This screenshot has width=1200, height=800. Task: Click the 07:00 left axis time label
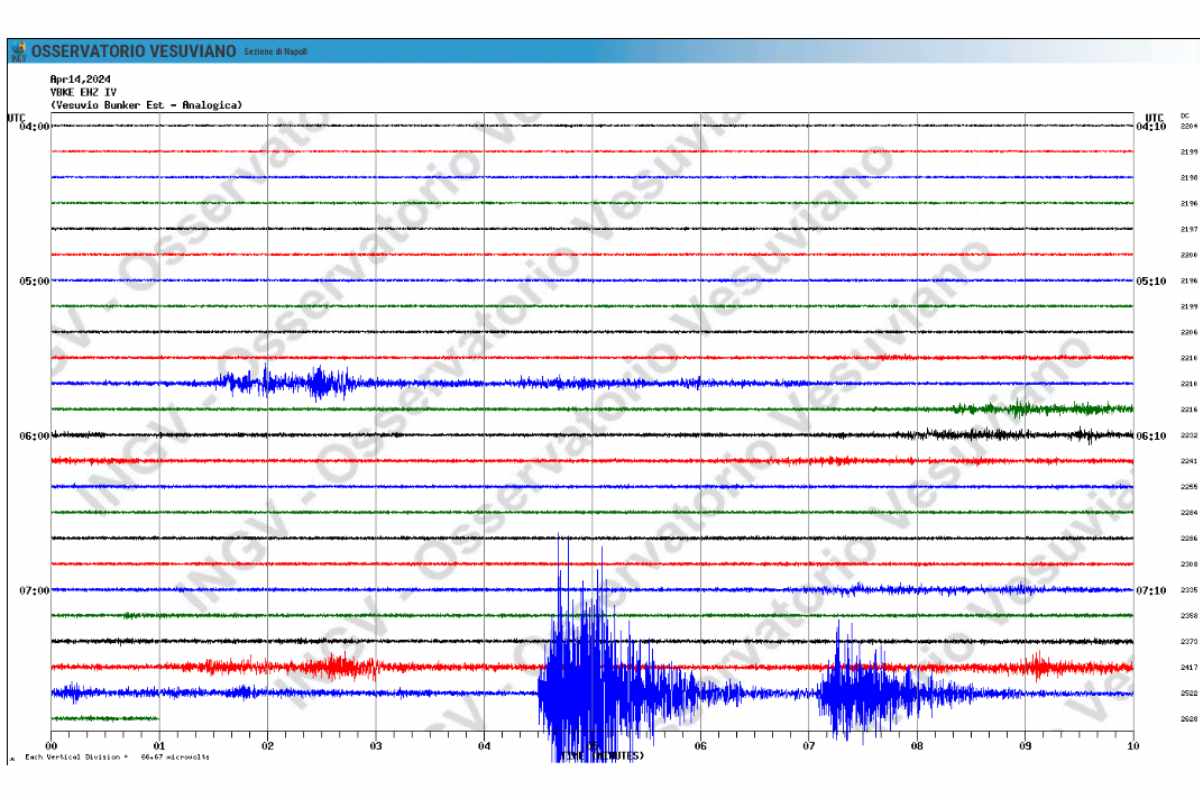[33, 590]
